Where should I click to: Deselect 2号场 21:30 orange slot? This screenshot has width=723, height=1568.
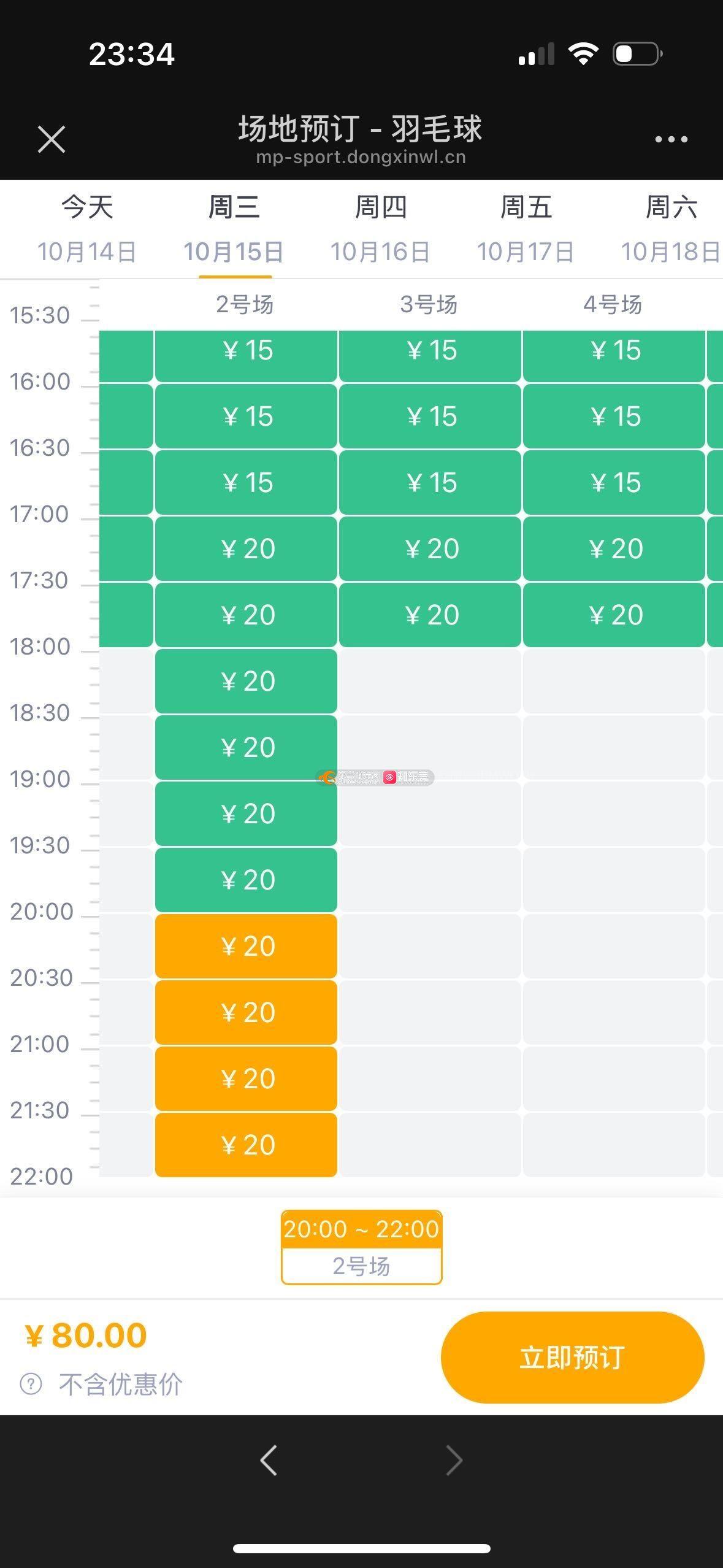pos(246,1145)
